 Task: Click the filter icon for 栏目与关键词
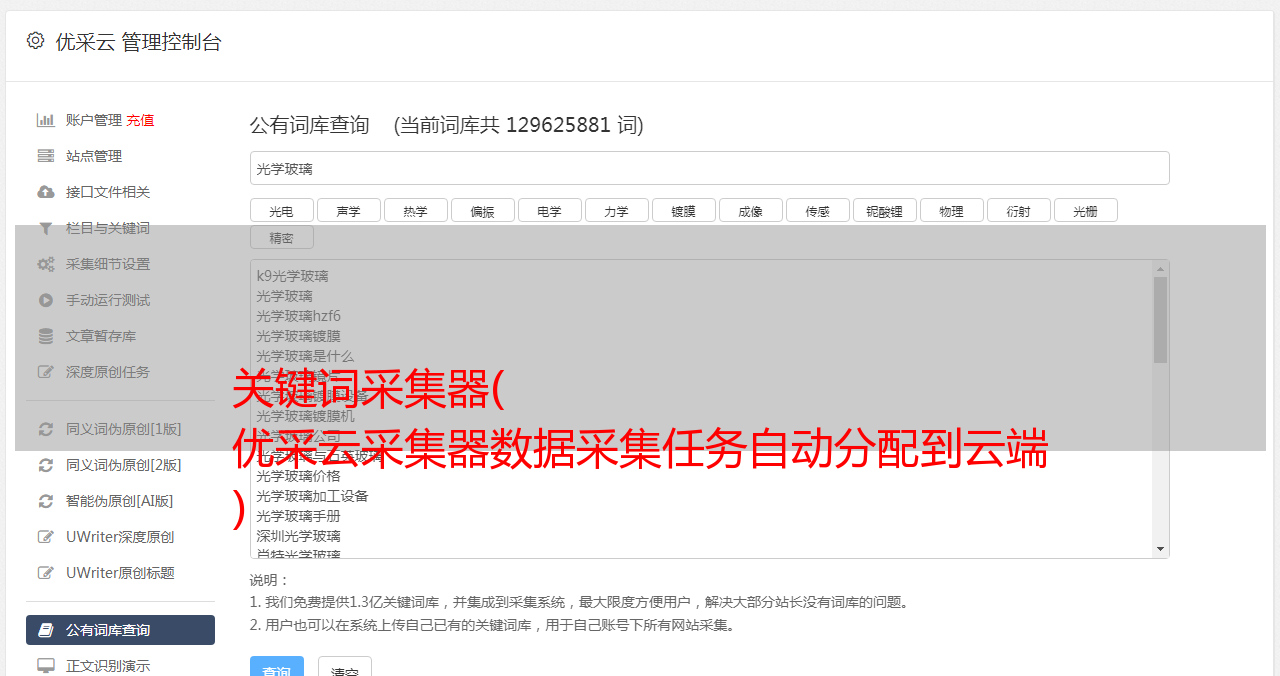[x=45, y=228]
